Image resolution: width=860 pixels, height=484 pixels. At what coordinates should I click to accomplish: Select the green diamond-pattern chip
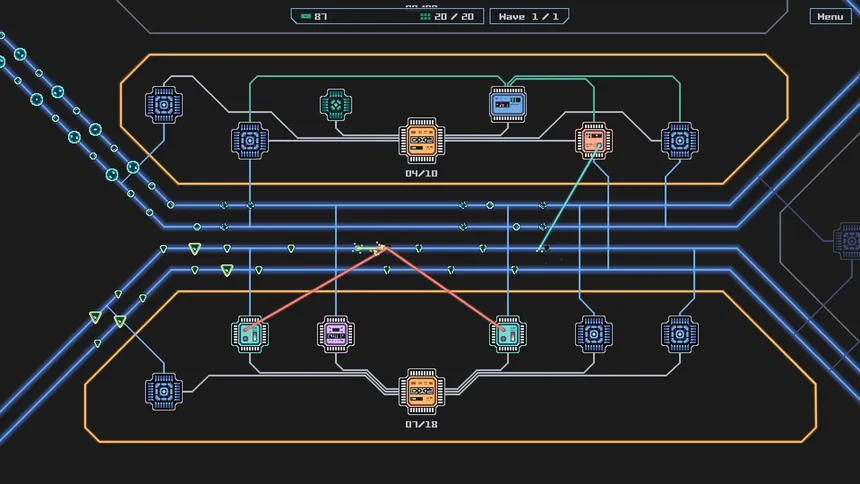336,104
